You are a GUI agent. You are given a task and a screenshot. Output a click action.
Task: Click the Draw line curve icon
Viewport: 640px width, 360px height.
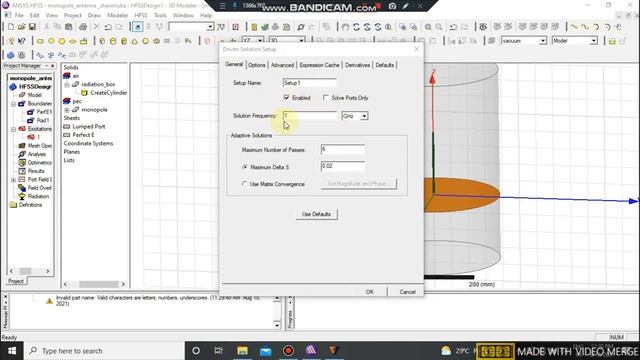(574, 27)
